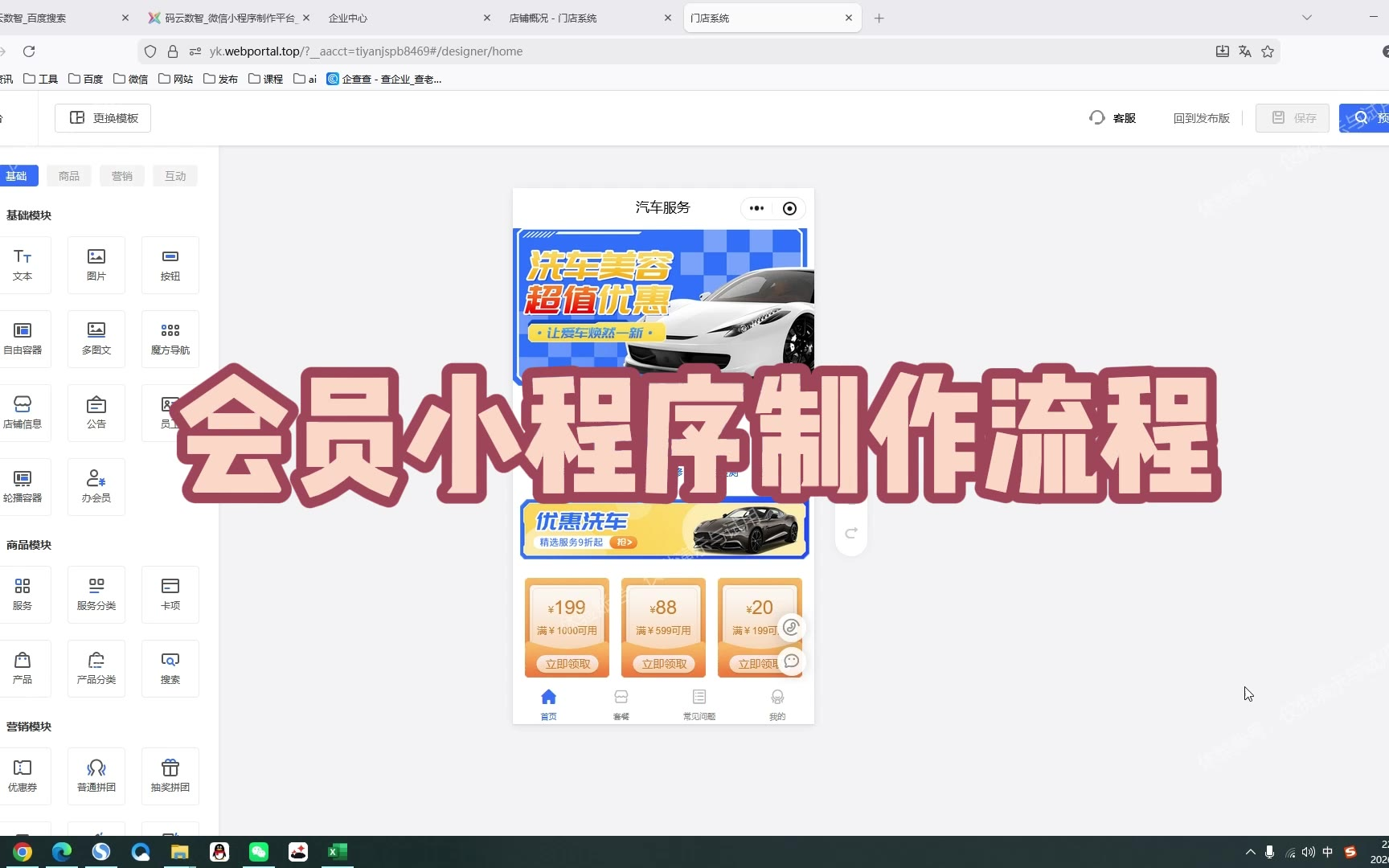Switch to the 互动 tab

pos(175,176)
